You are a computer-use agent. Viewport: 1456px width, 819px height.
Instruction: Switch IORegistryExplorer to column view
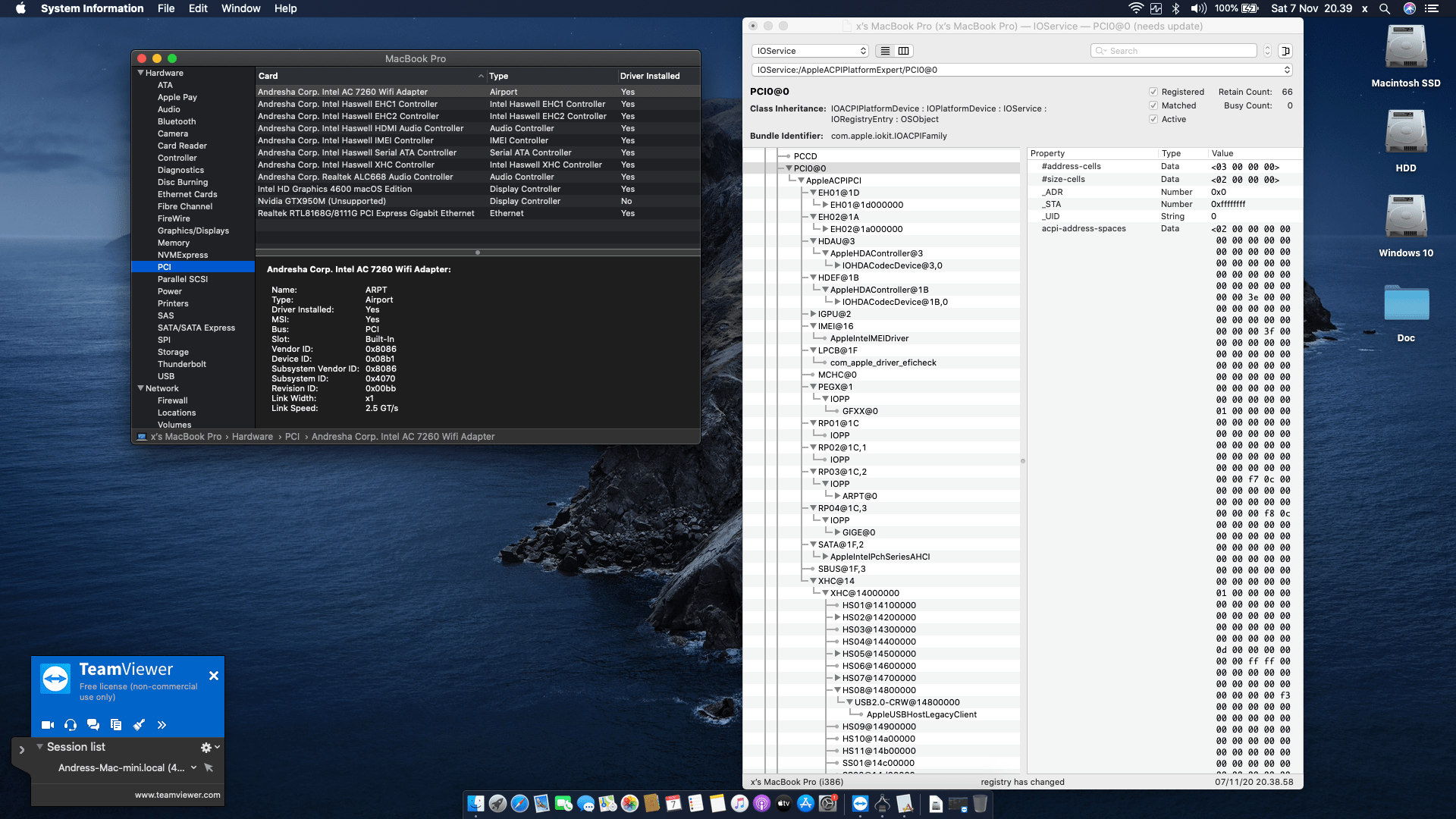pos(903,50)
